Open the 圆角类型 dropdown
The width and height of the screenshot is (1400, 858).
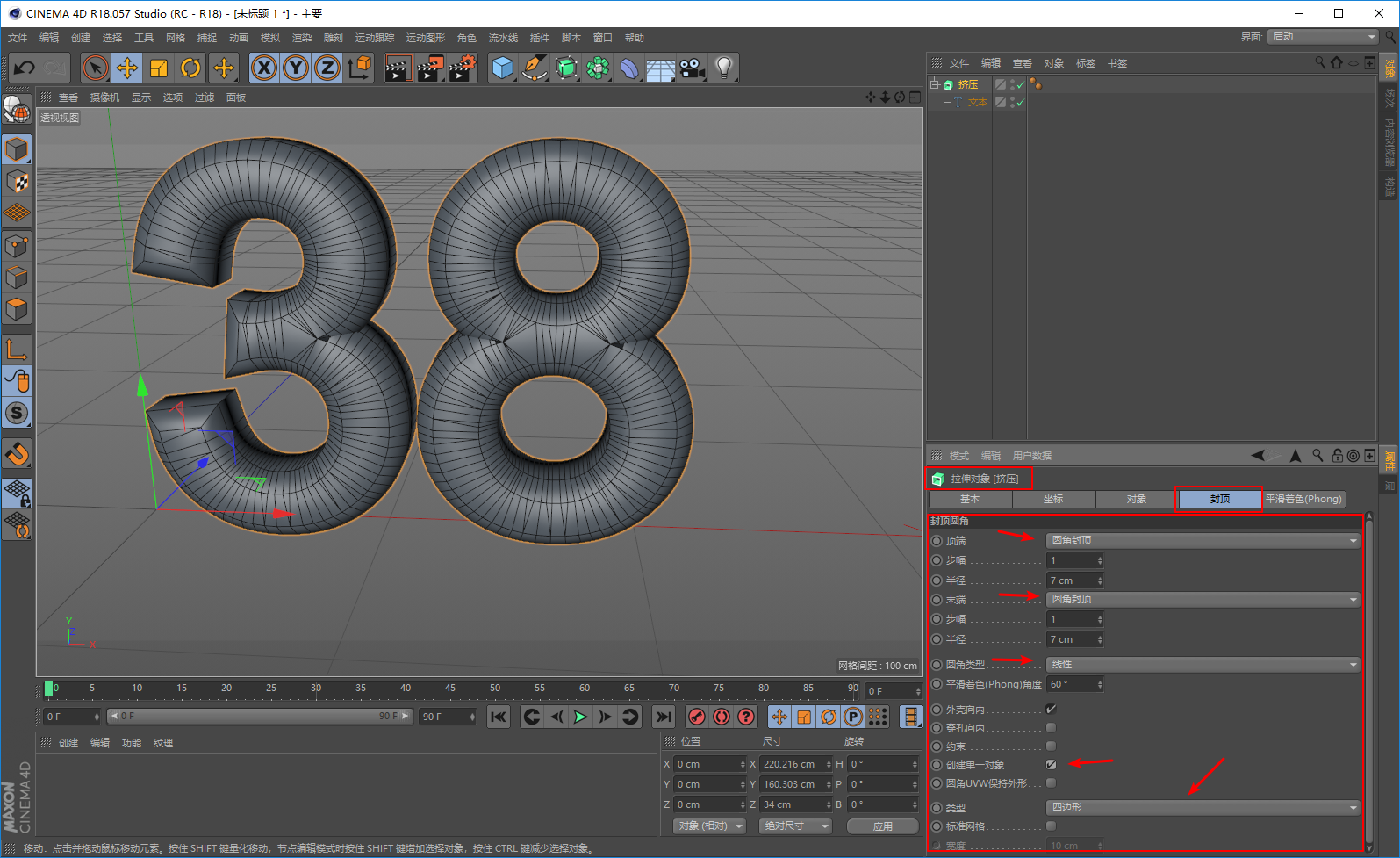point(1203,664)
